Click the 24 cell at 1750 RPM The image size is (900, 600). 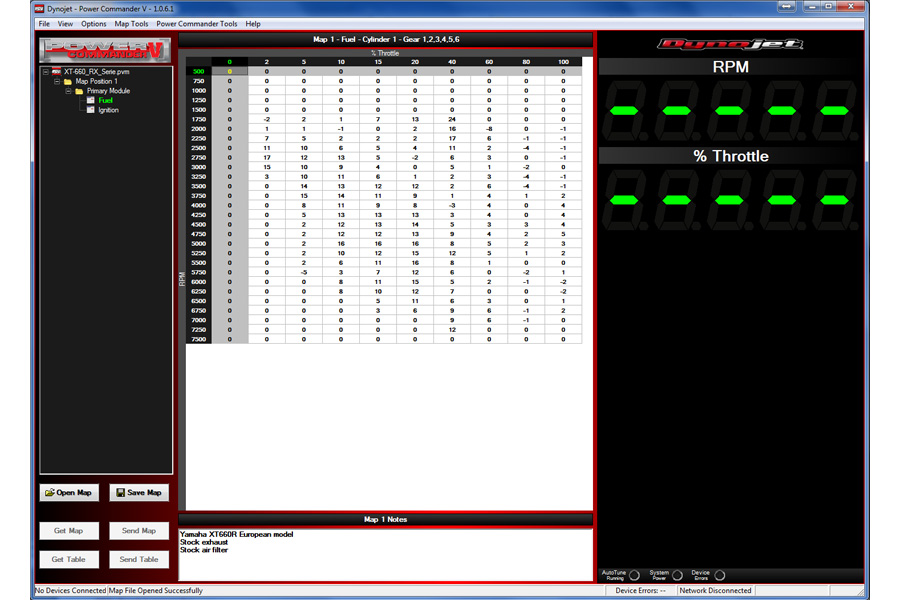click(452, 119)
